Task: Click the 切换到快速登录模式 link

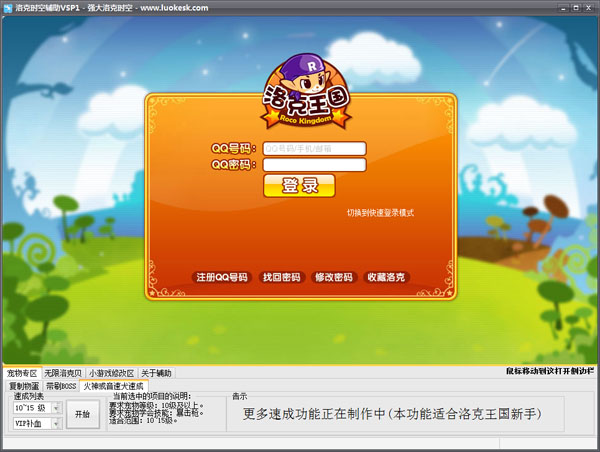Action: coord(380,213)
